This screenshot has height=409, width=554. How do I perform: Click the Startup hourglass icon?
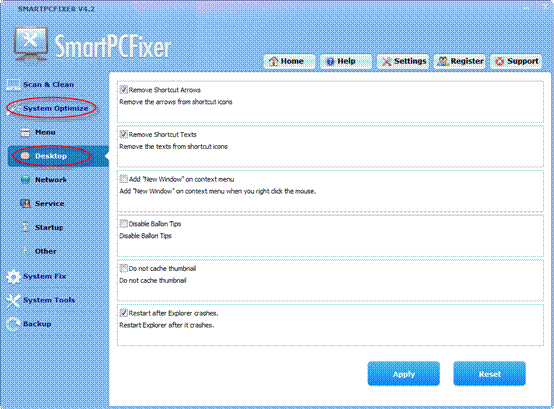pyautogui.click(x=25, y=227)
